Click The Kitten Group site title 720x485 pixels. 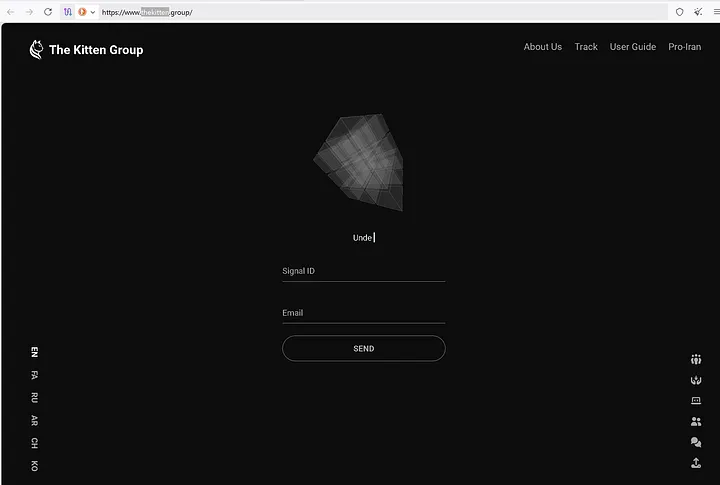pyautogui.click(x=96, y=50)
